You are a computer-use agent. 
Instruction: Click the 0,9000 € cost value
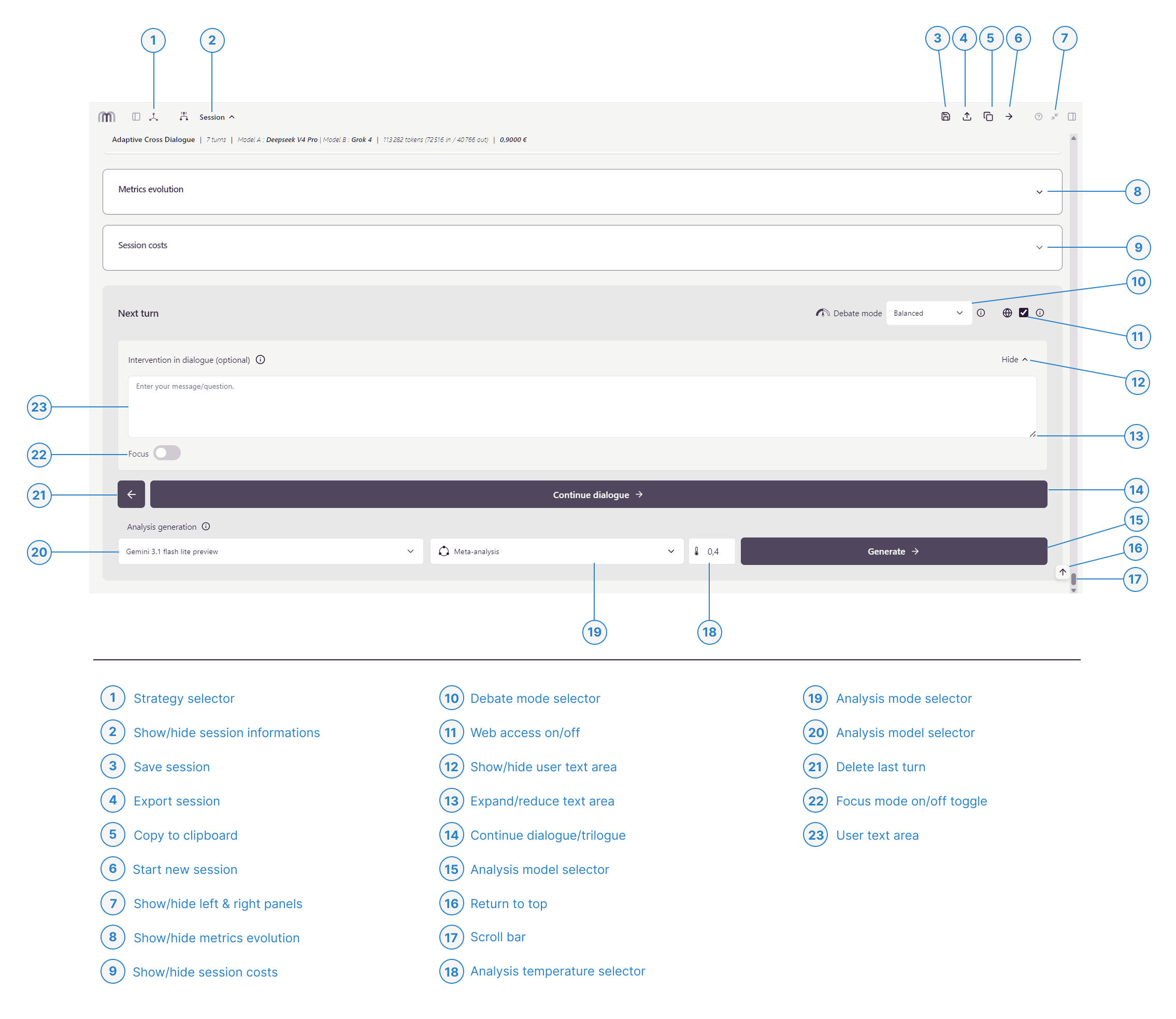(513, 139)
